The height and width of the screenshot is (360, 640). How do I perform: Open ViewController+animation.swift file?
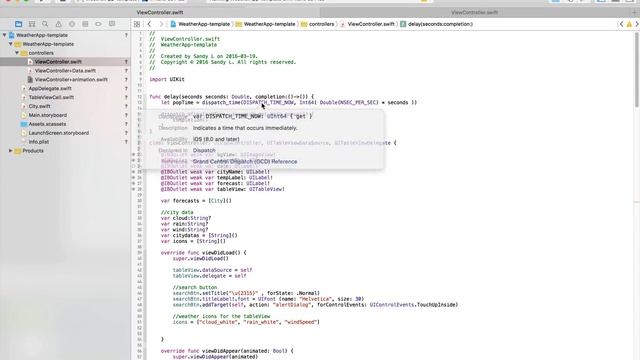(71, 80)
